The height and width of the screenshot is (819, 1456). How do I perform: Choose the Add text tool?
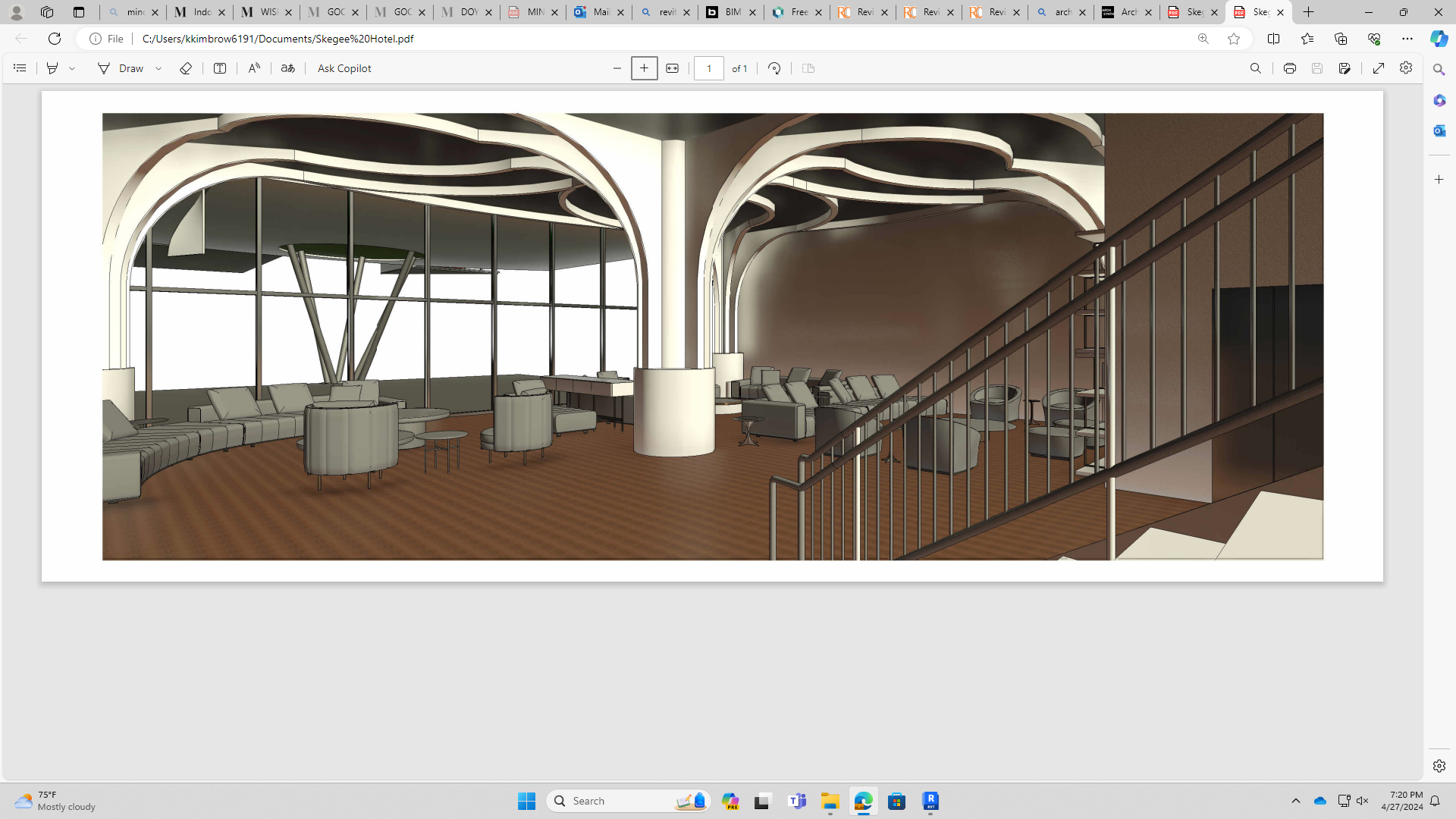pos(220,68)
